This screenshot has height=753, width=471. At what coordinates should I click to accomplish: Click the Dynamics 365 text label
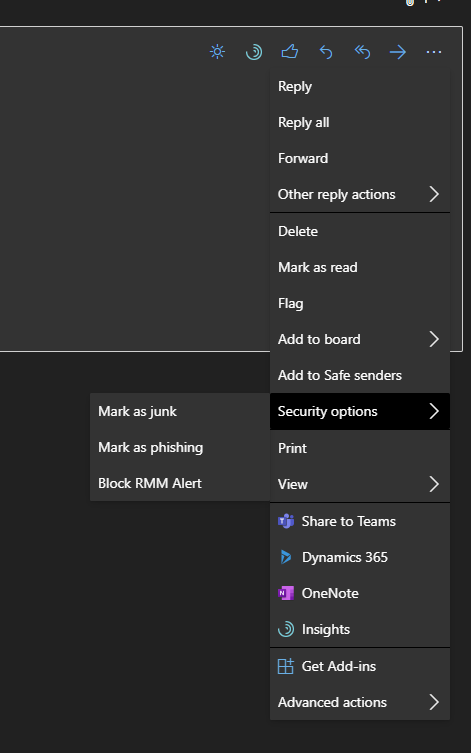tap(345, 558)
